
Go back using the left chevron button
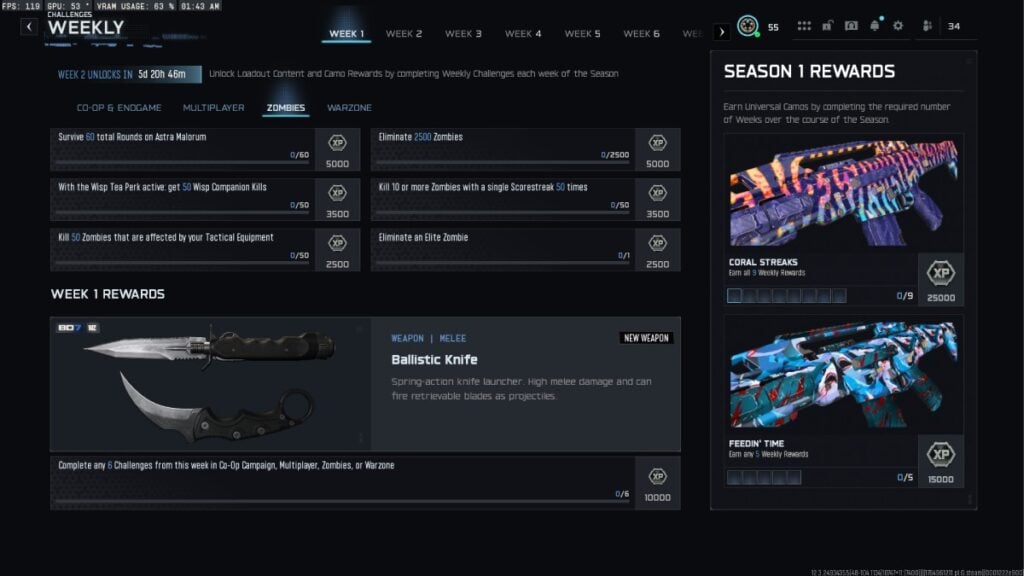coord(29,27)
